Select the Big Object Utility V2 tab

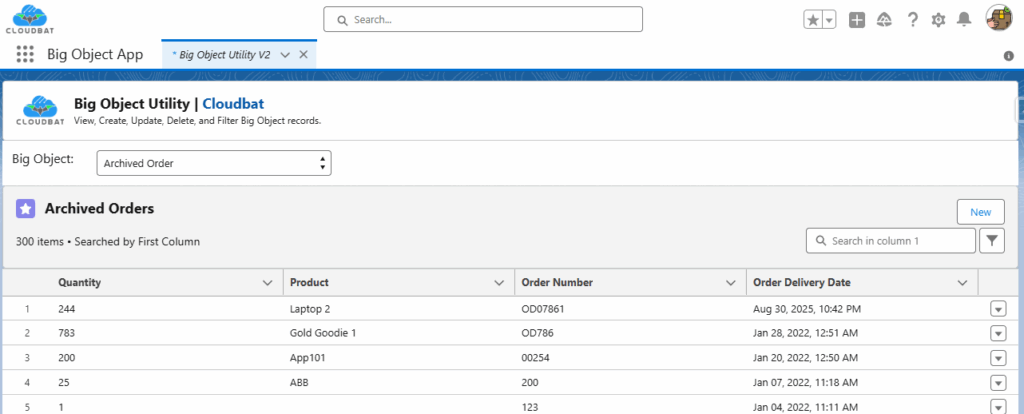click(224, 55)
